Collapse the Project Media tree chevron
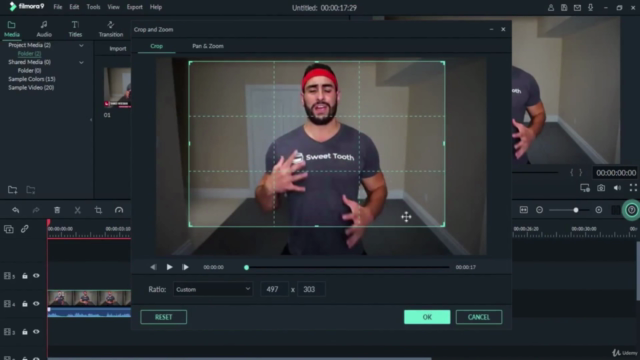Viewport: 640px width, 360px height. [81, 45]
